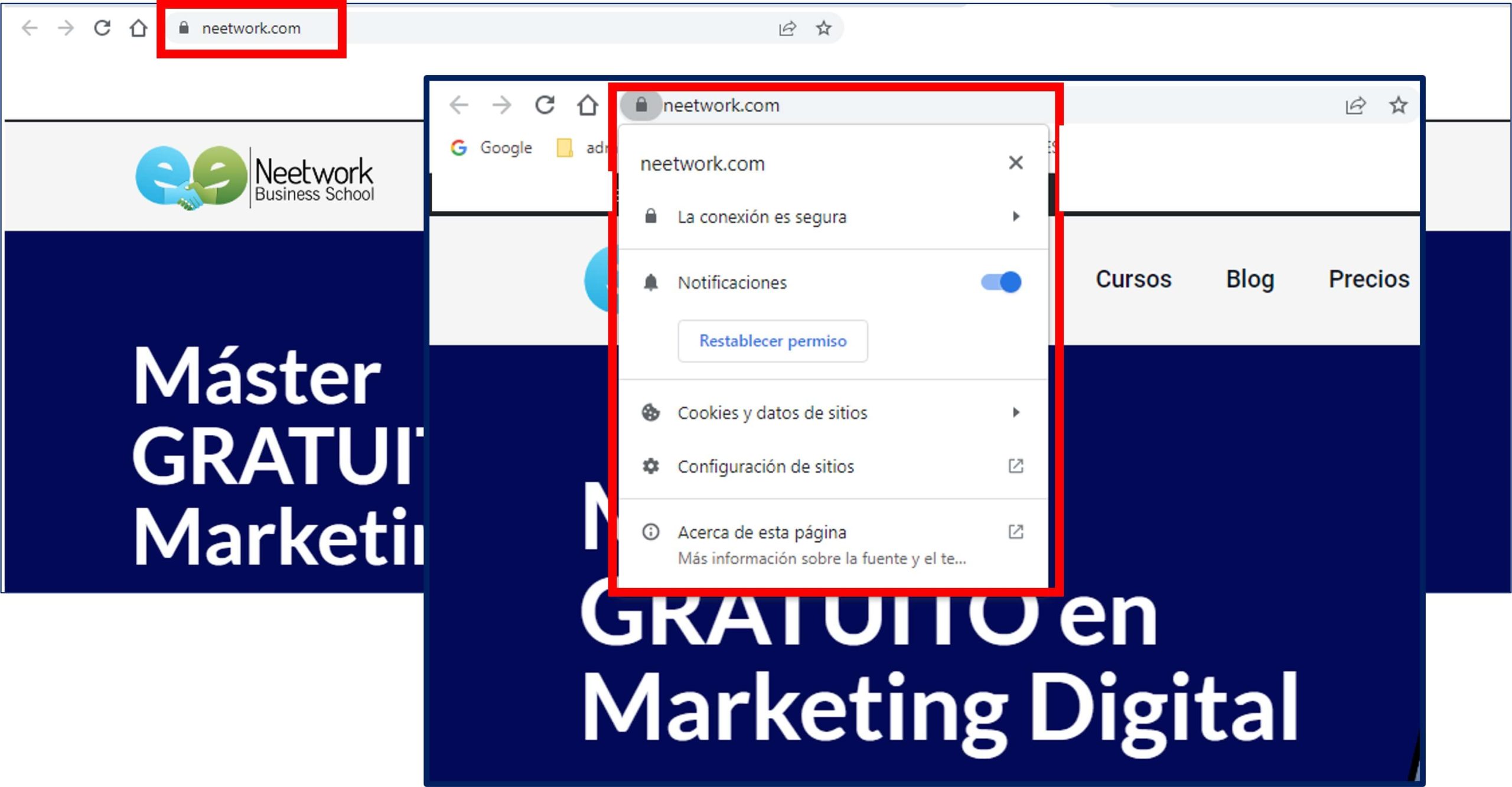This screenshot has height=787, width=1512.
Task: Click the cookies icon beside Cookies y datos
Action: pos(650,413)
